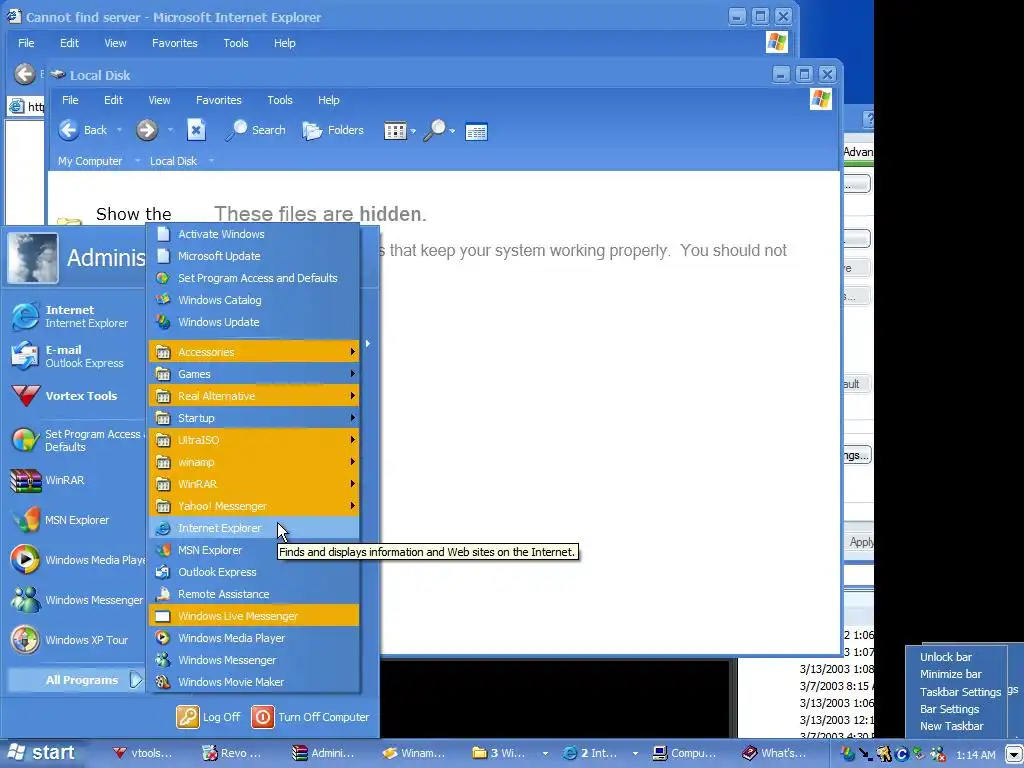
Task: Switch to Winamp taskbar button
Action: point(413,754)
